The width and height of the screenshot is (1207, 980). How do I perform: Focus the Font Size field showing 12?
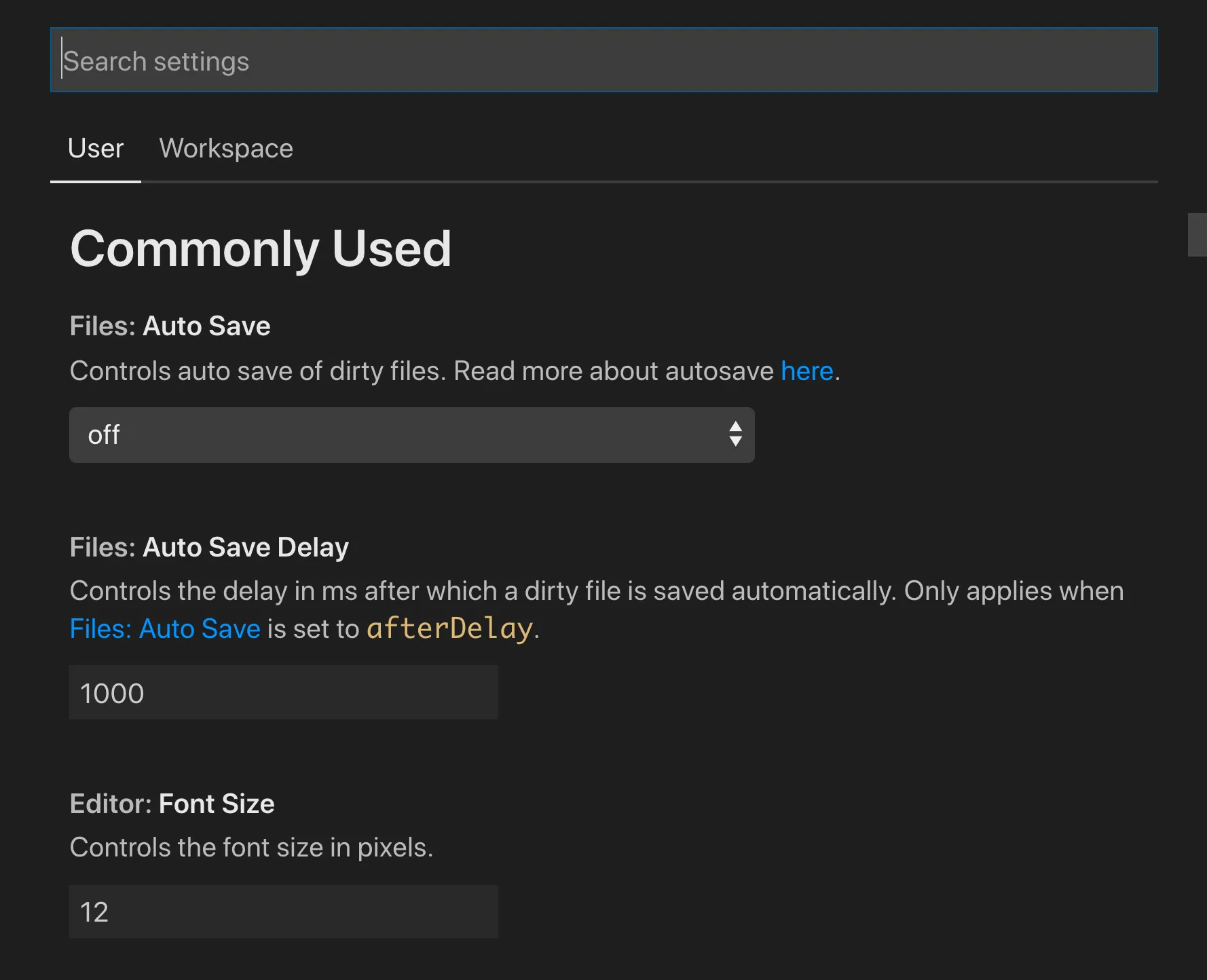tap(283, 911)
